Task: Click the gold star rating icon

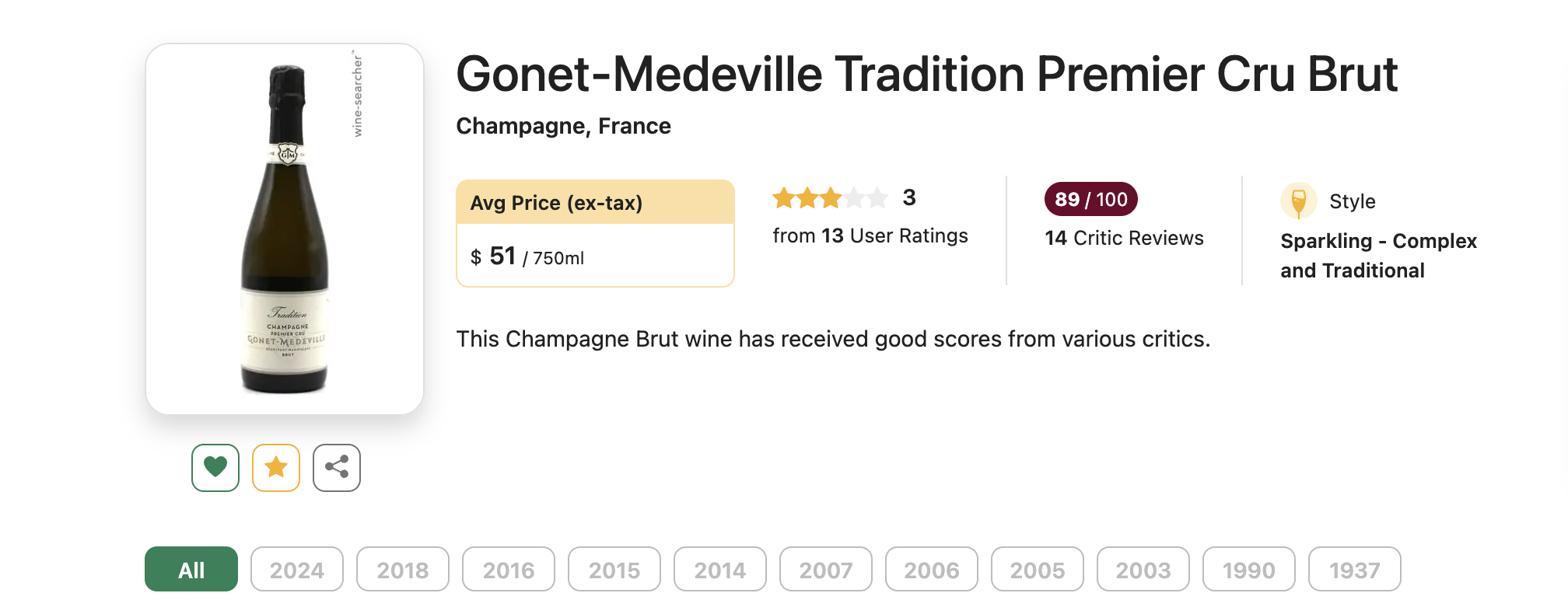Action: point(276,467)
